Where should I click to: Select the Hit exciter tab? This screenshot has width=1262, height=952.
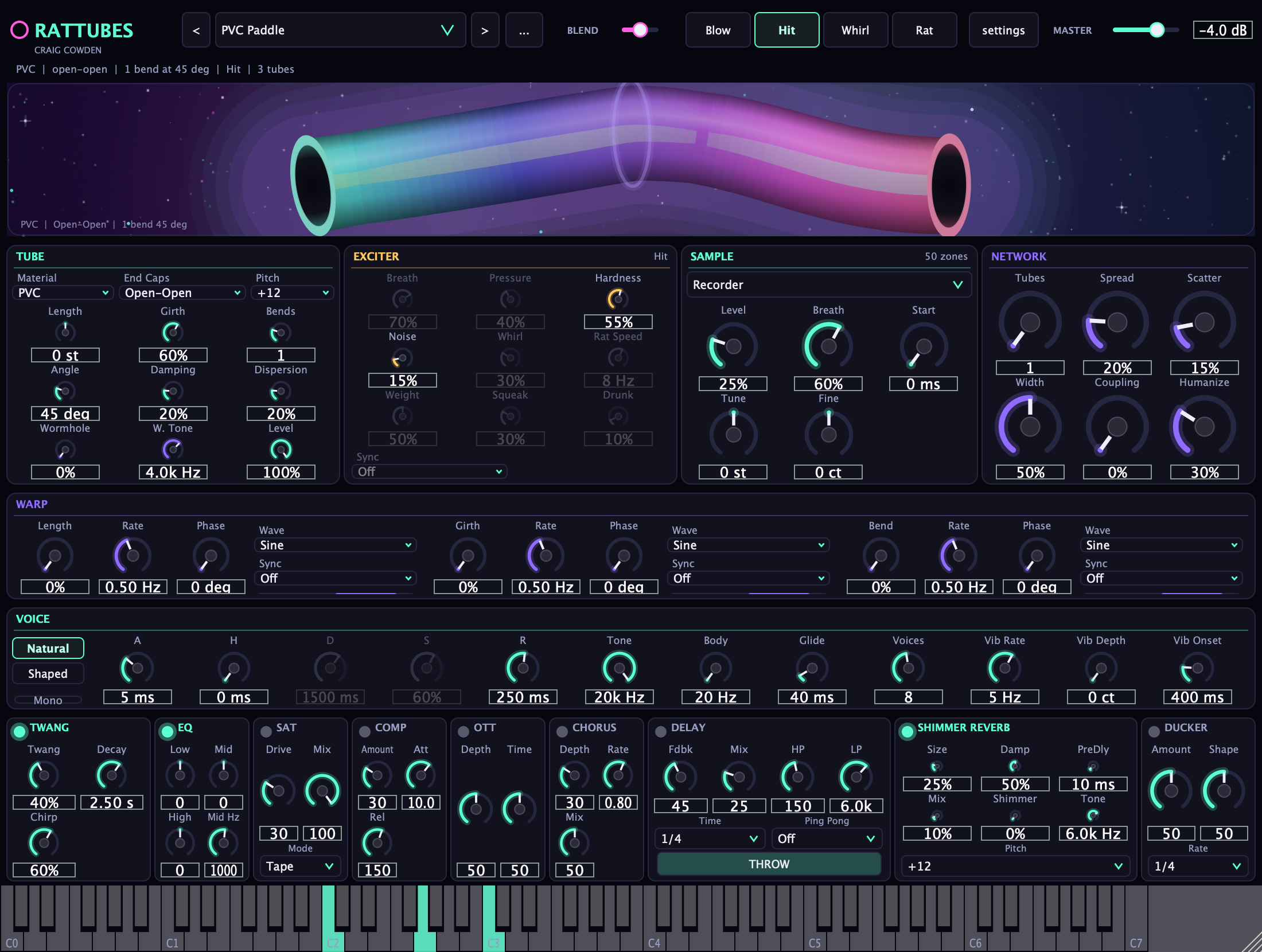click(x=786, y=30)
